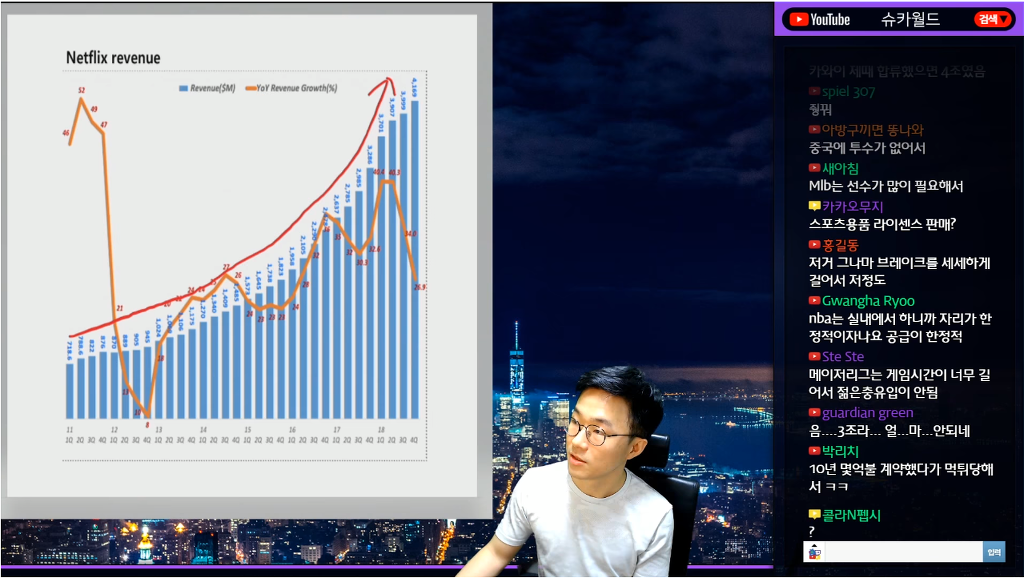Click YouTube badge beside 홍길동

pyautogui.click(x=814, y=244)
